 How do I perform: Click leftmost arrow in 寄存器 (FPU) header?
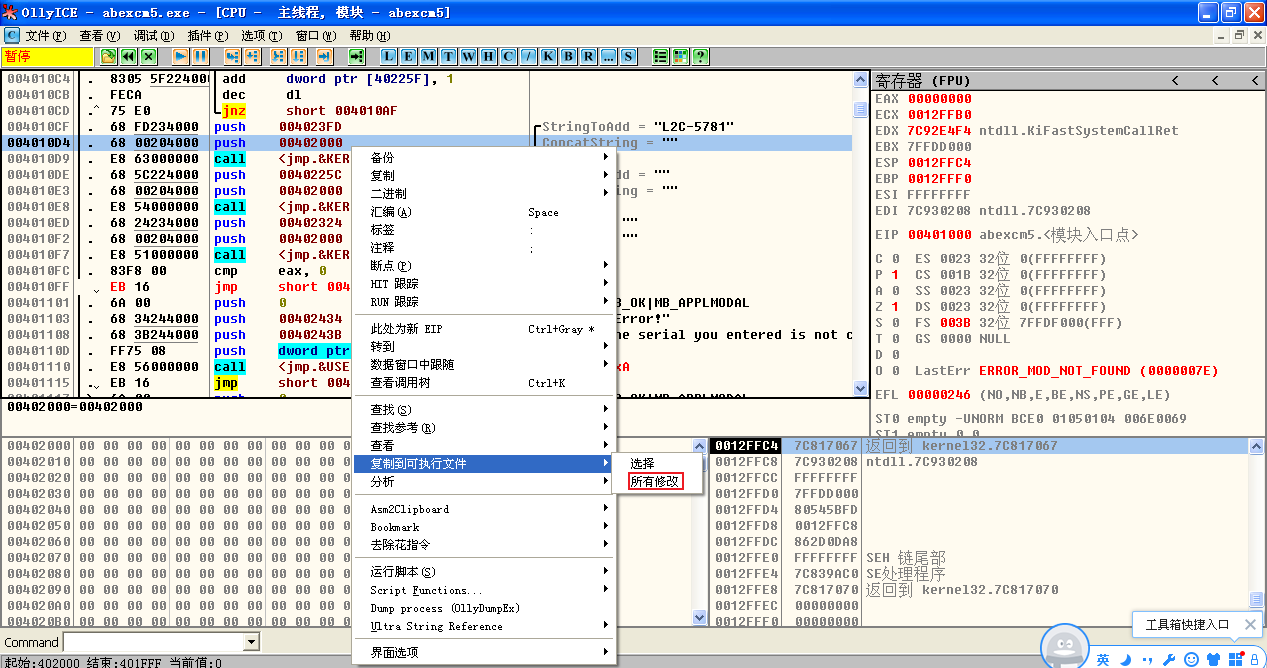[x=1175, y=80]
